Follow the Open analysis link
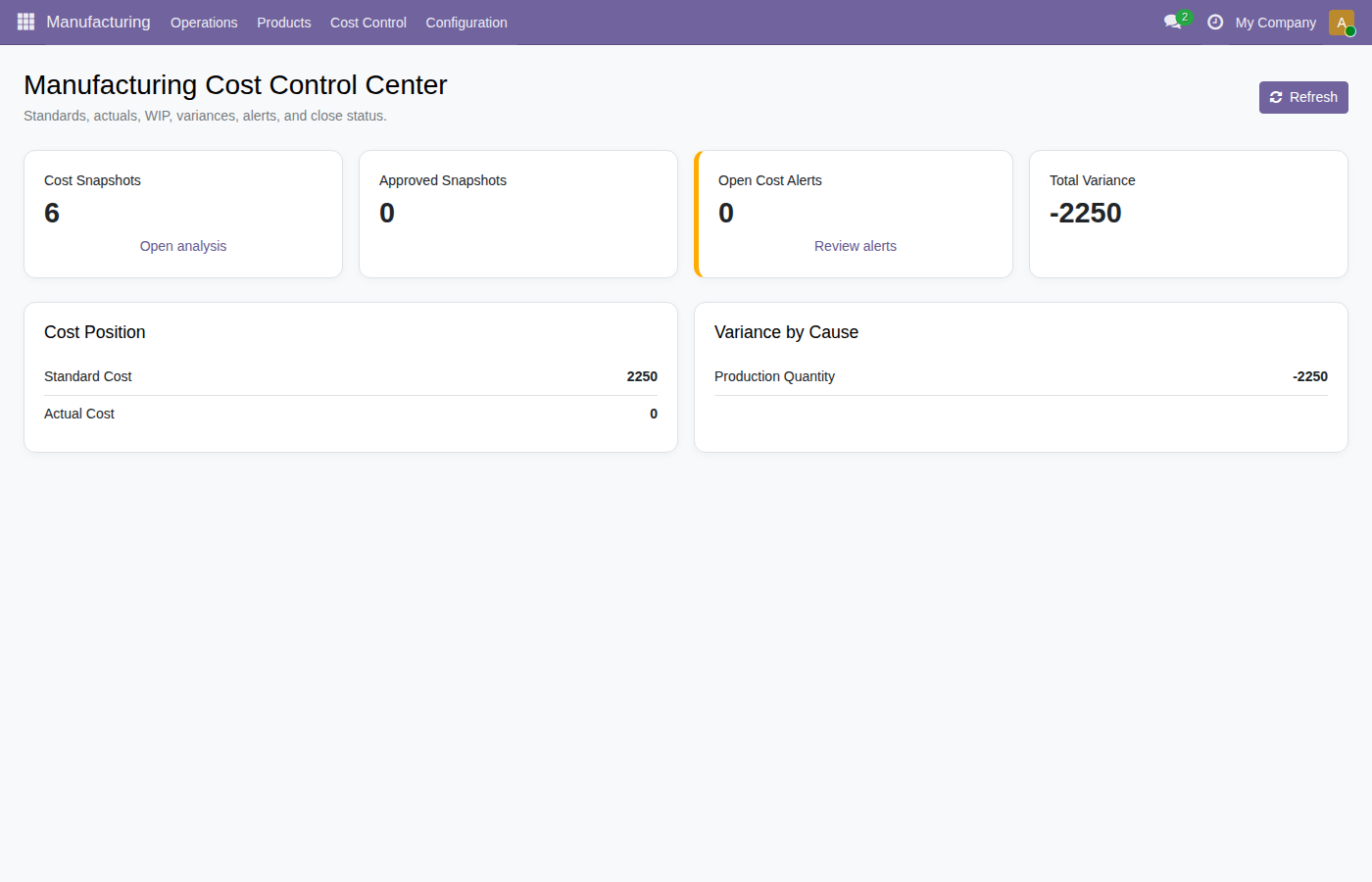The image size is (1372, 882). point(183,246)
